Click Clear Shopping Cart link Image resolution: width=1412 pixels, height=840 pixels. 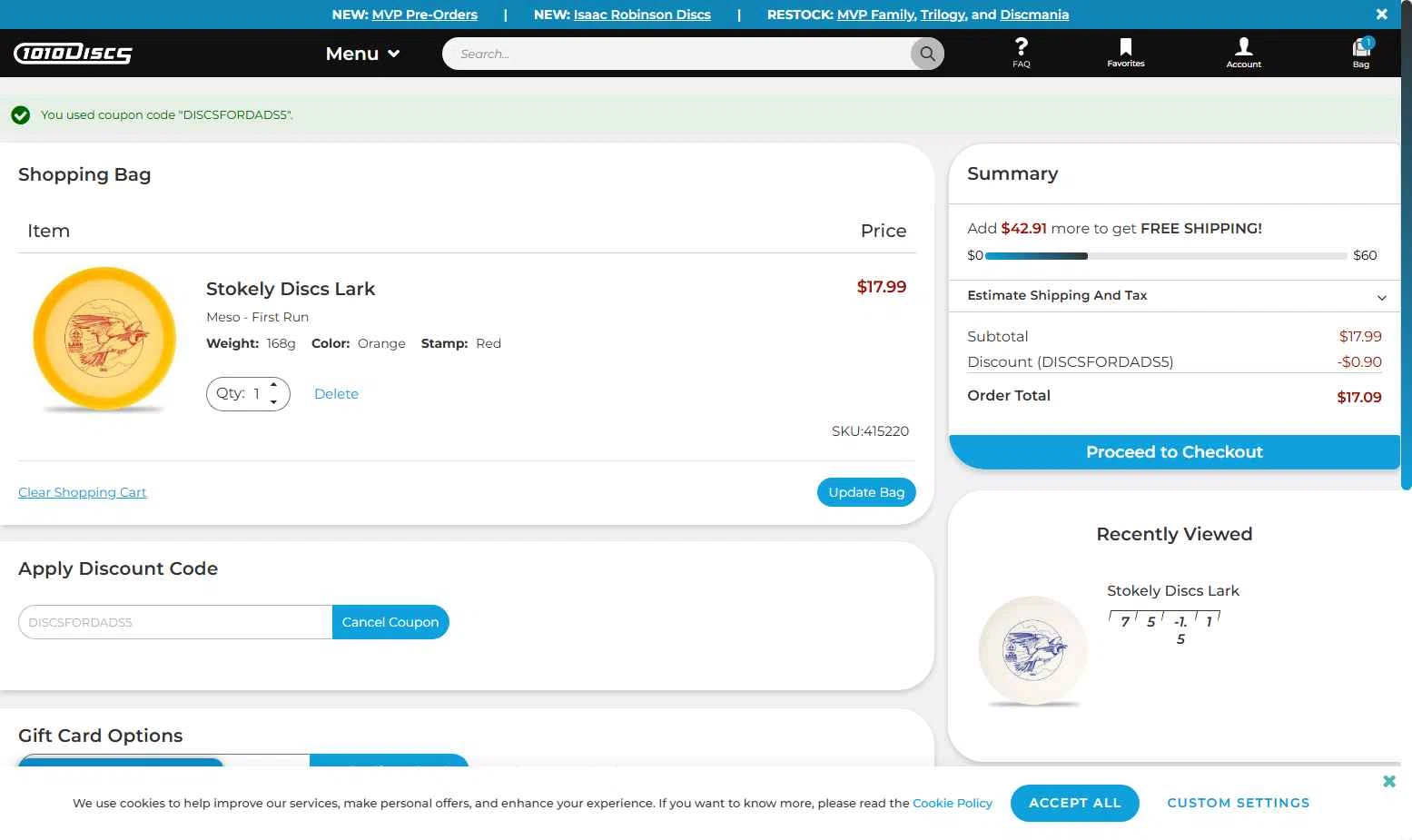pyautogui.click(x=83, y=492)
